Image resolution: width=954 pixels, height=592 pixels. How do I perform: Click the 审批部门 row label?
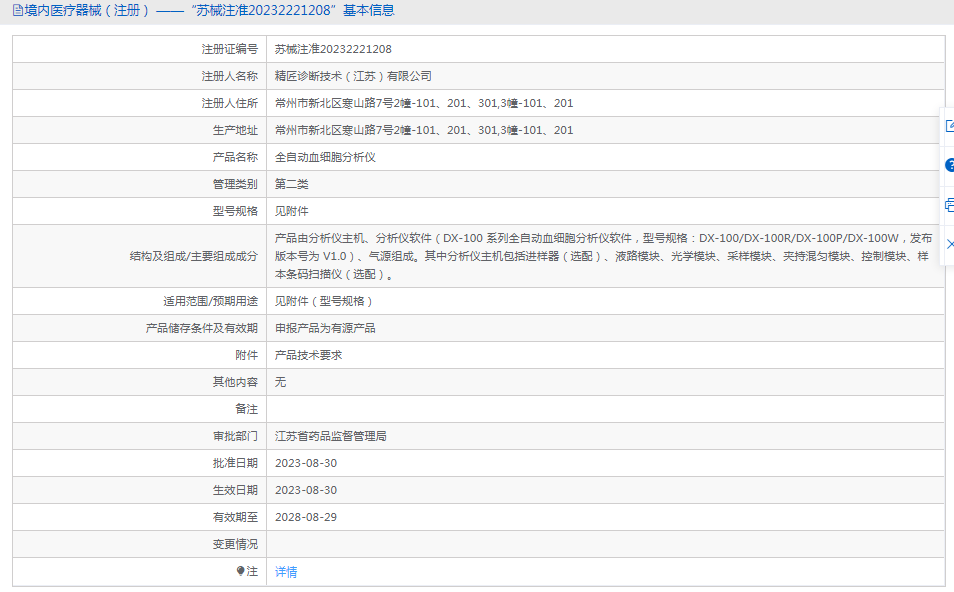(x=235, y=436)
